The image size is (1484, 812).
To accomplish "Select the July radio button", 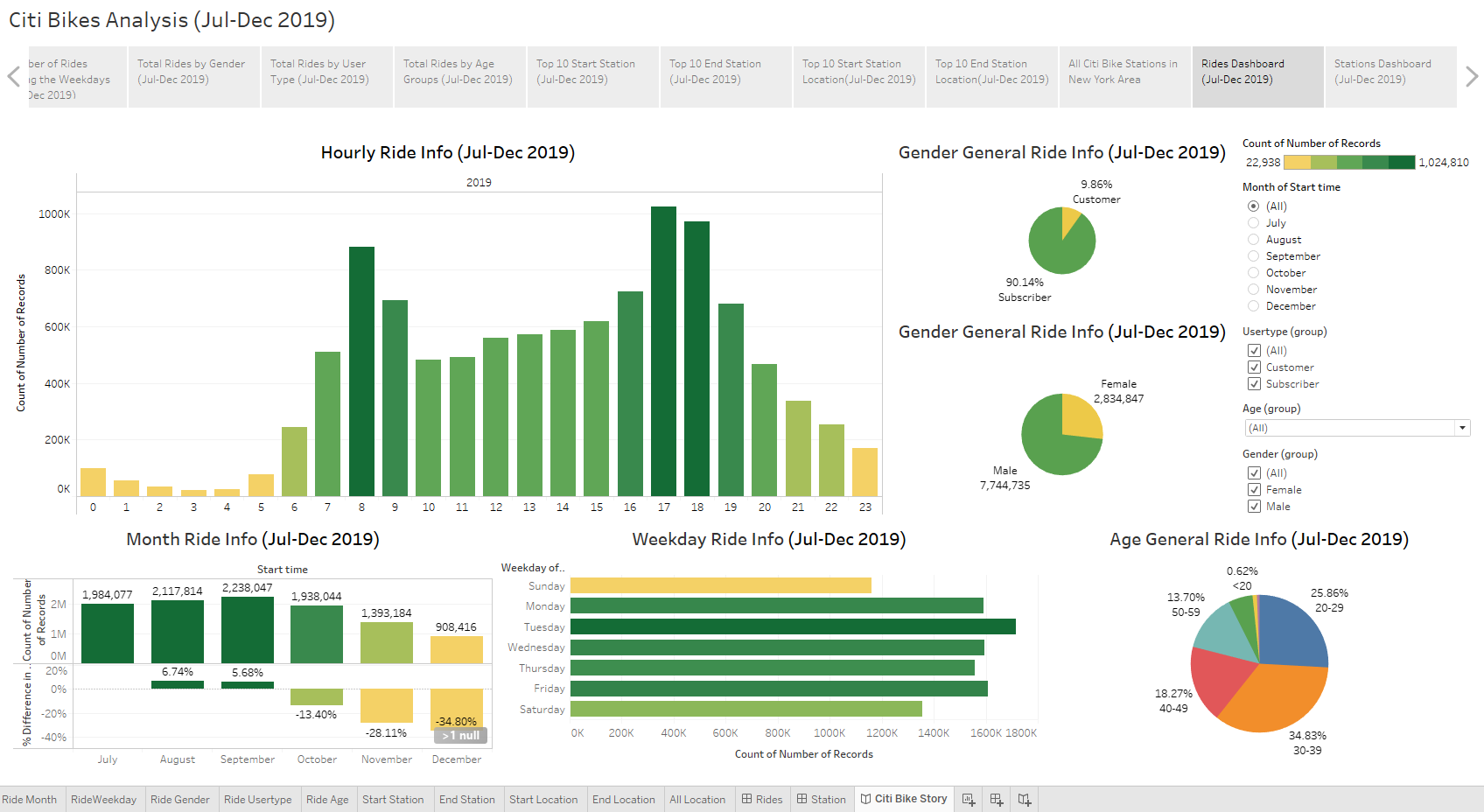I will [x=1253, y=223].
